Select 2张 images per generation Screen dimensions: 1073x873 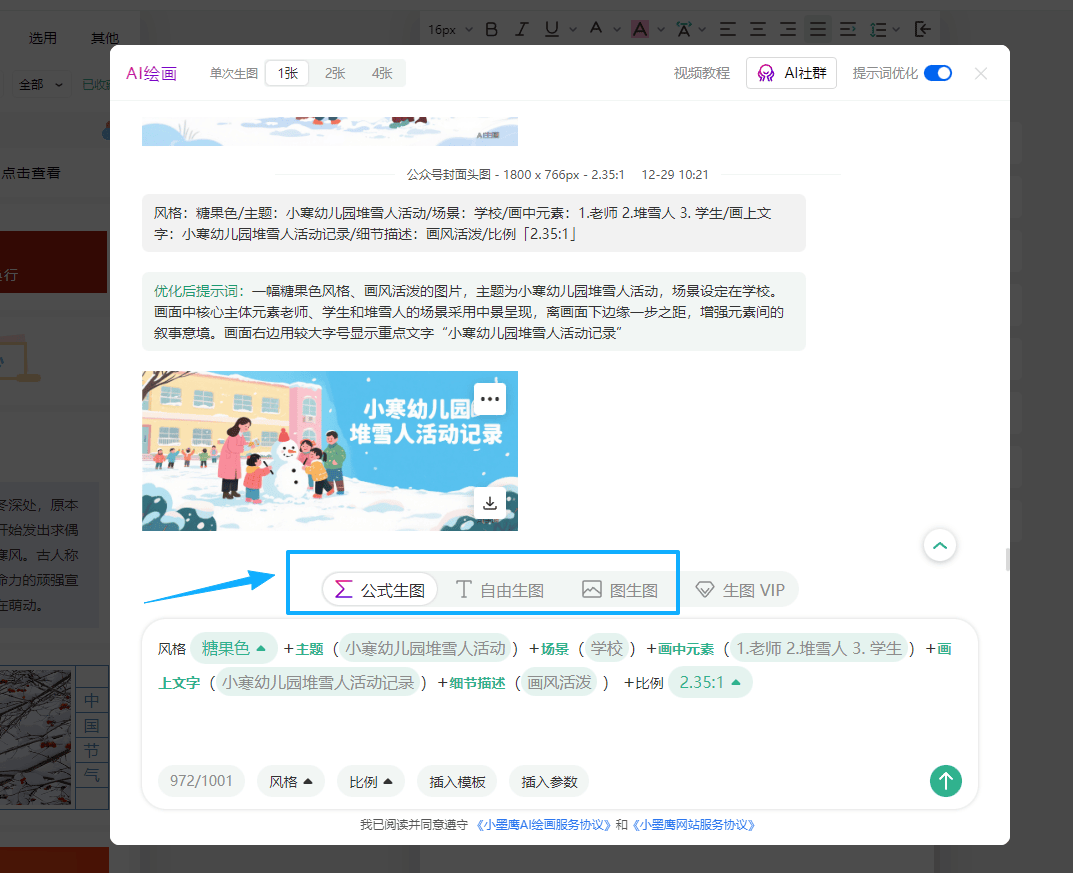[335, 73]
